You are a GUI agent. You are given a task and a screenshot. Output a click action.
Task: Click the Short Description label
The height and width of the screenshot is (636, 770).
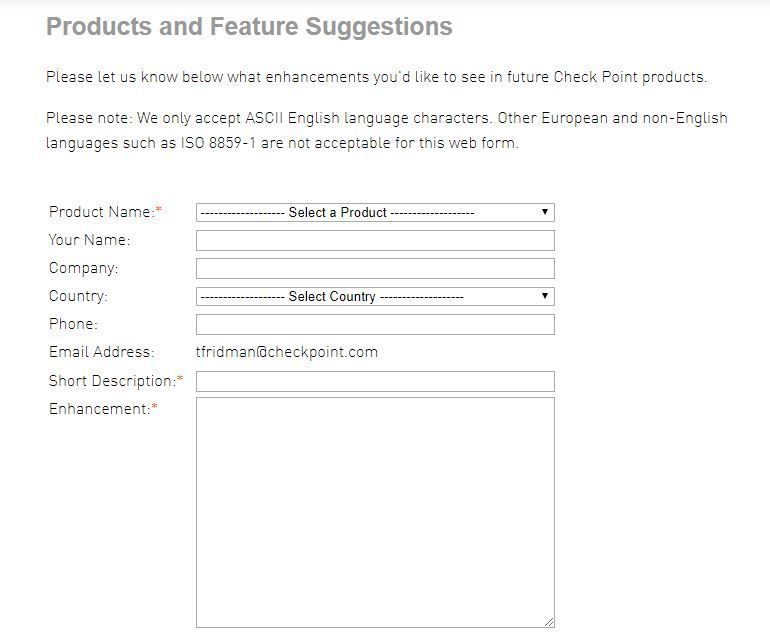[112, 381]
